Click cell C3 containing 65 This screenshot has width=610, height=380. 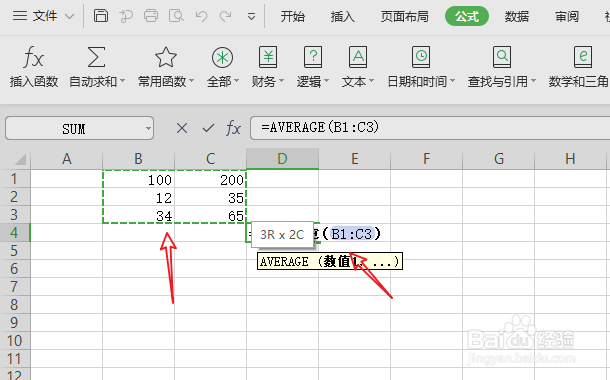click(210, 215)
